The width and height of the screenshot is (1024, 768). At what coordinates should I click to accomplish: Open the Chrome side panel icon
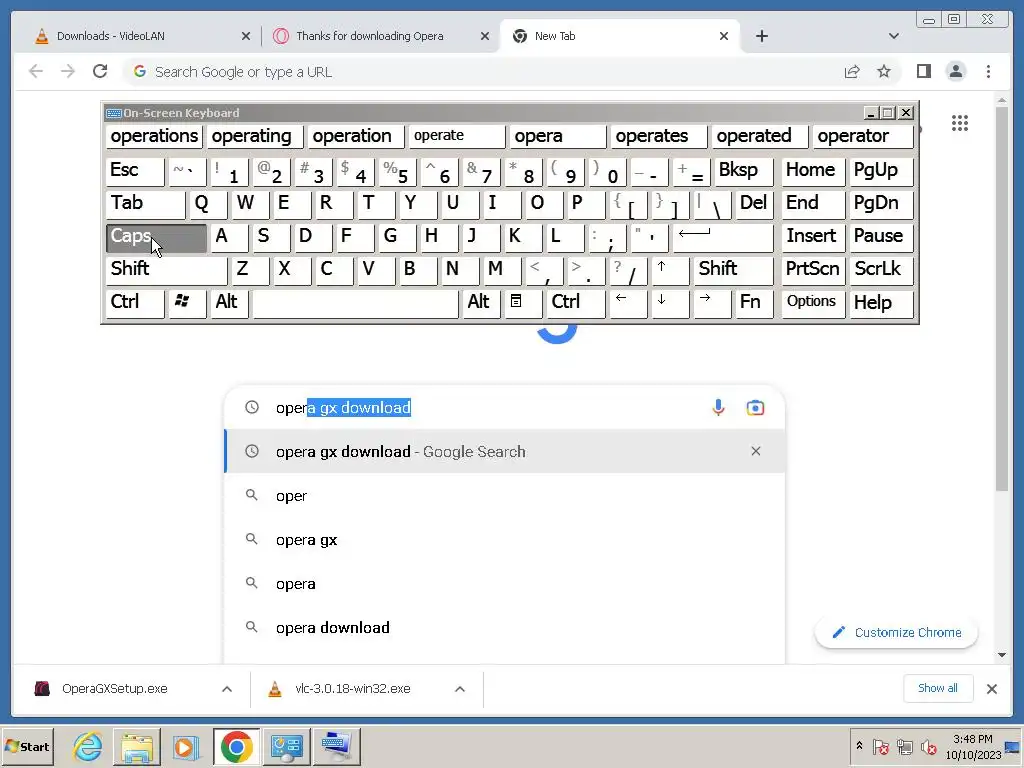click(923, 71)
